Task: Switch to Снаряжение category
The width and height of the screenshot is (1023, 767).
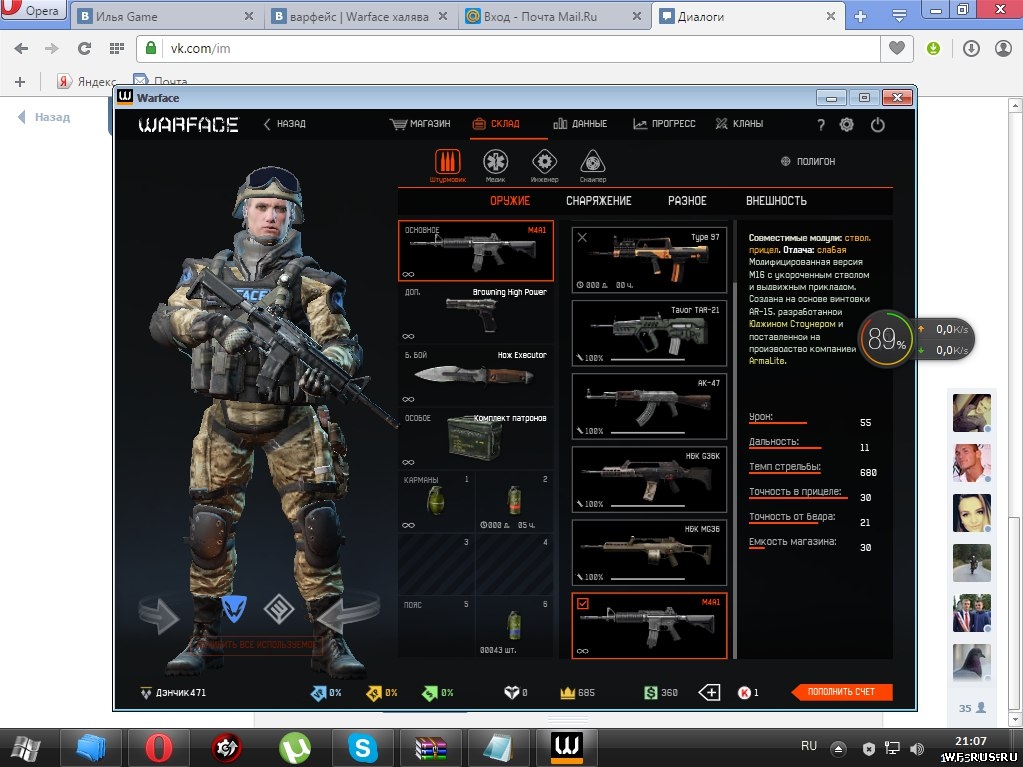Action: 598,201
